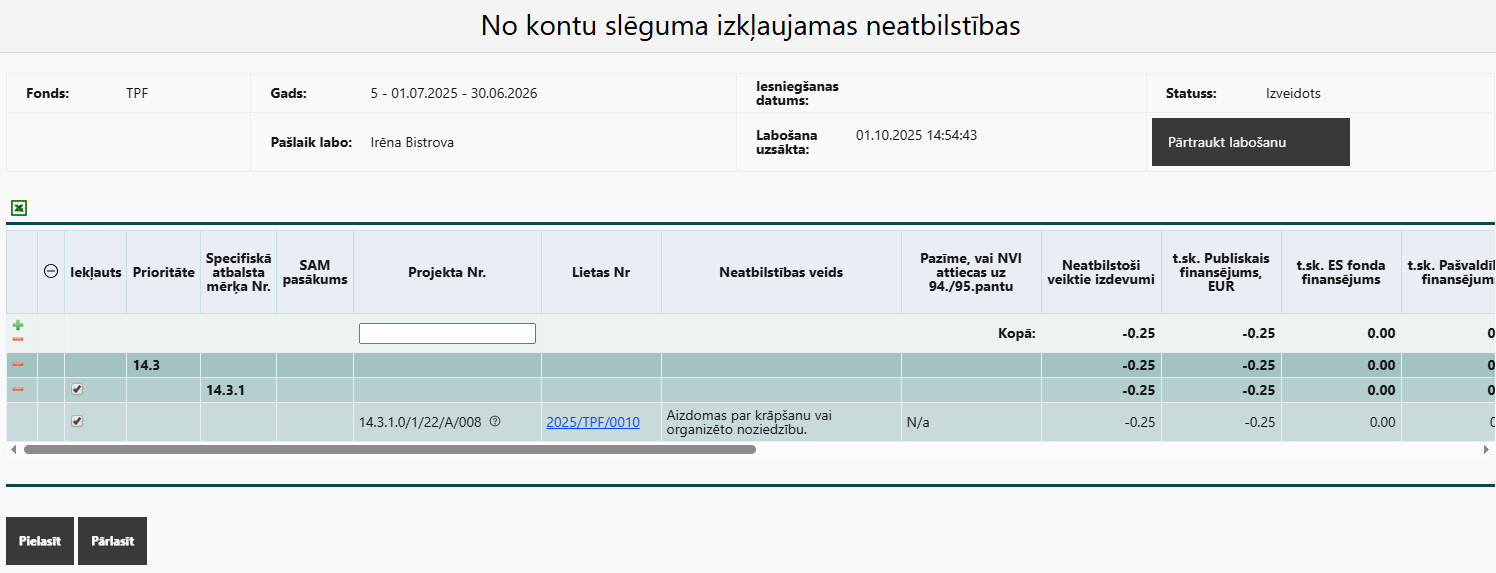Click the circled minus icon in header
This screenshot has width=1496, height=573.
click(x=51, y=272)
